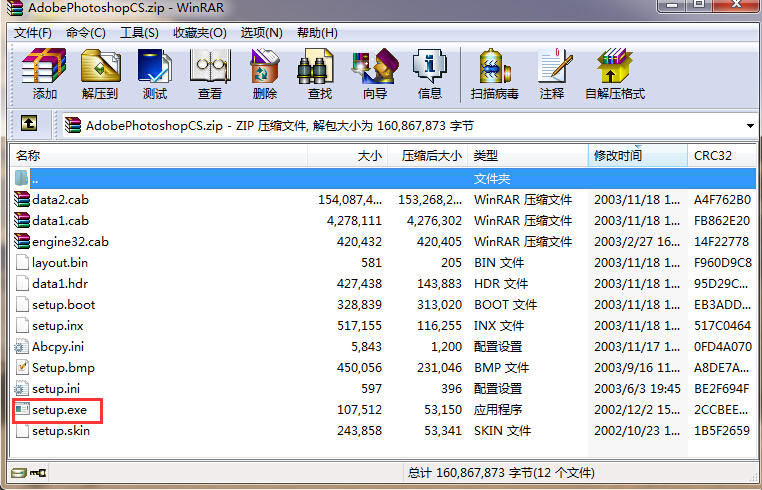Open the 收藏夹(O) menu
The image size is (762, 490).
[x=200, y=33]
